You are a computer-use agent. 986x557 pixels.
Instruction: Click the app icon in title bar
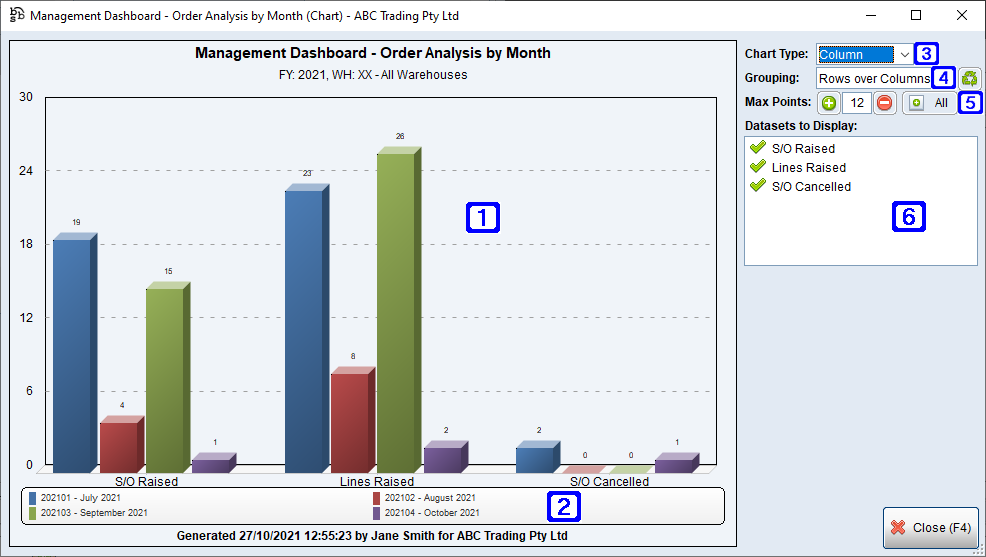(16, 16)
